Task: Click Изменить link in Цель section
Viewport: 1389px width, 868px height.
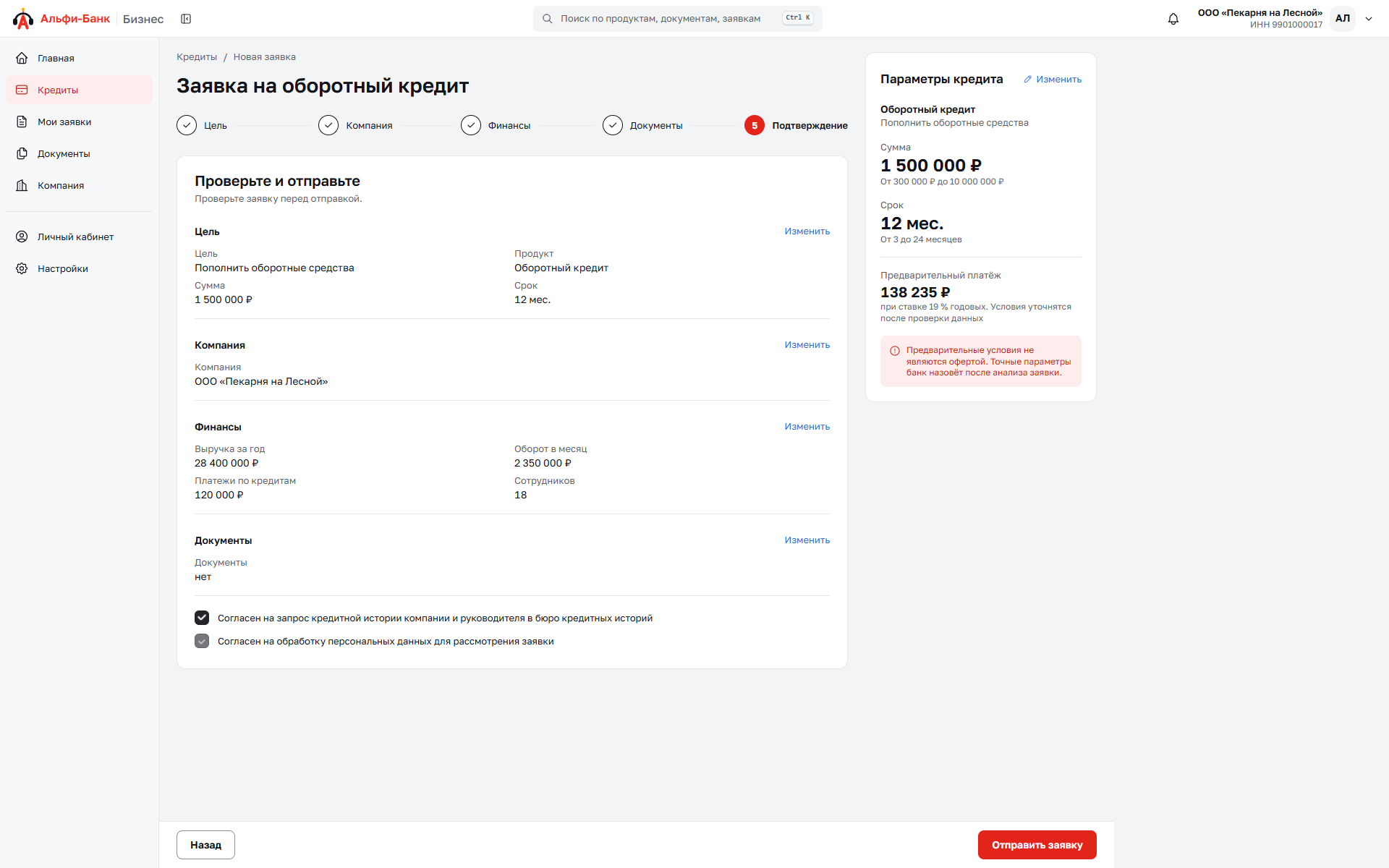Action: click(x=807, y=231)
